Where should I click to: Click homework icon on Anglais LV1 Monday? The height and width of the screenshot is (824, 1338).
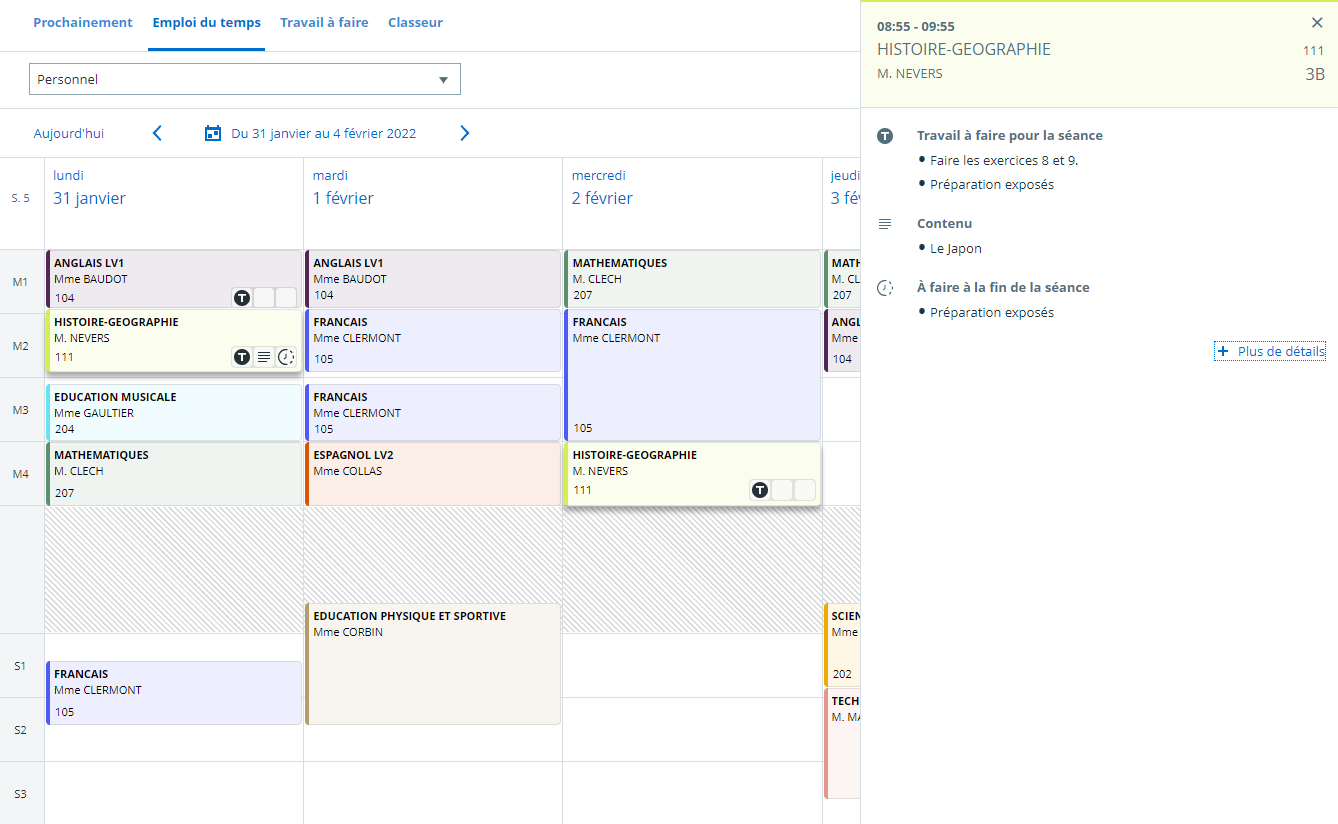pos(242,297)
